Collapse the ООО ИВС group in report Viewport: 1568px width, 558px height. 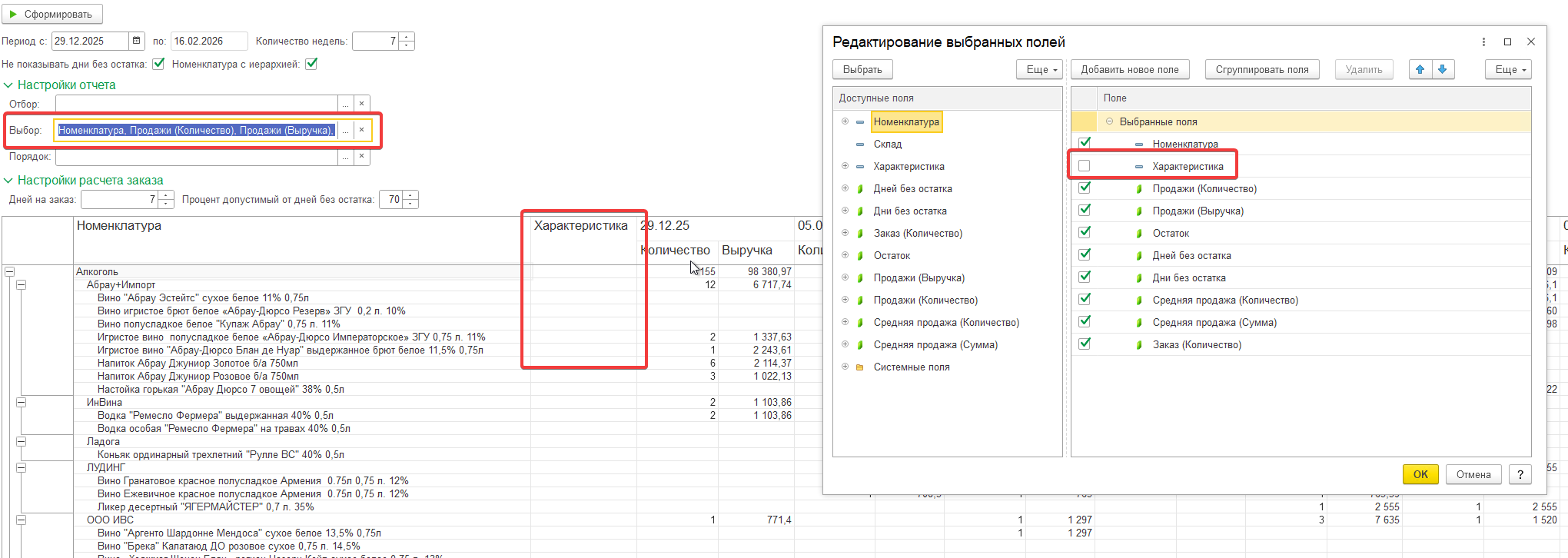22,520
